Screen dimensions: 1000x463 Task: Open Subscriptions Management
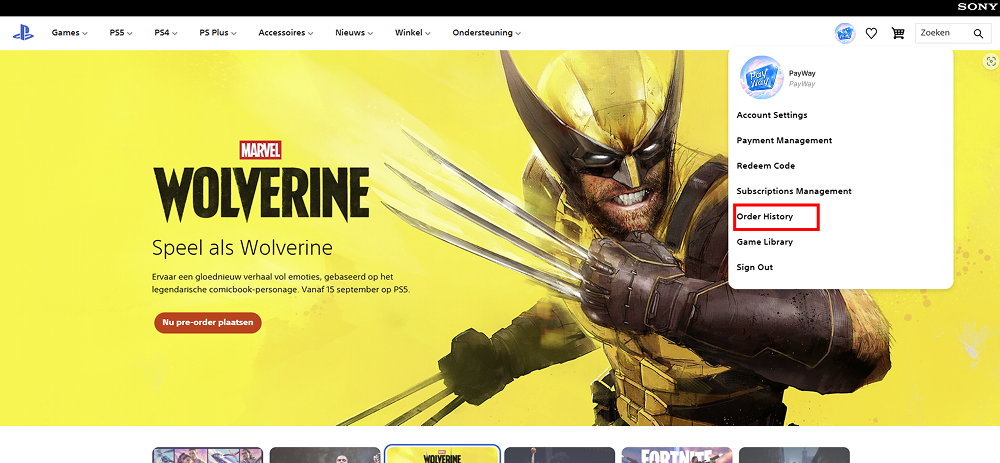coord(793,191)
